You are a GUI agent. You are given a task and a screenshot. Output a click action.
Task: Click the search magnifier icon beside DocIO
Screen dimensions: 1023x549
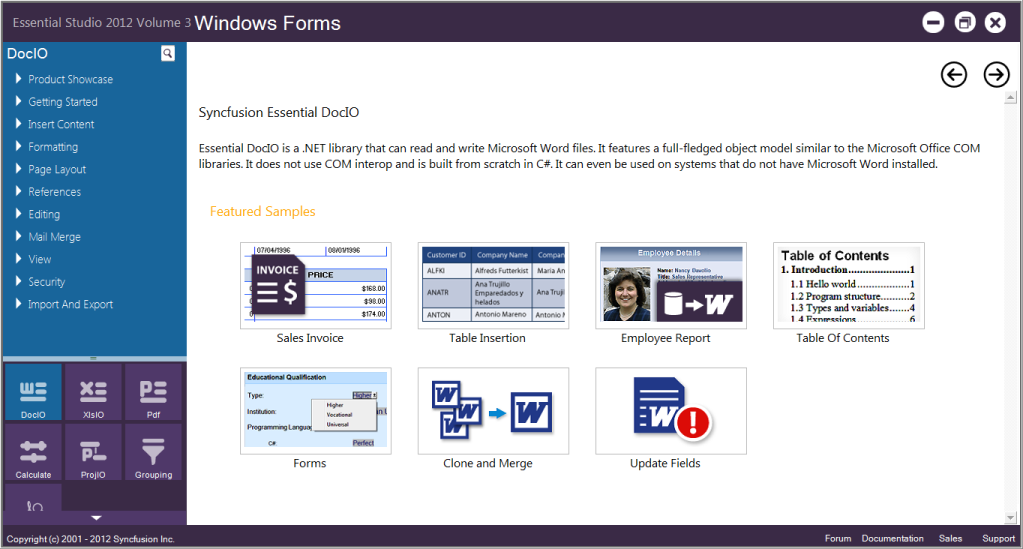(168, 54)
